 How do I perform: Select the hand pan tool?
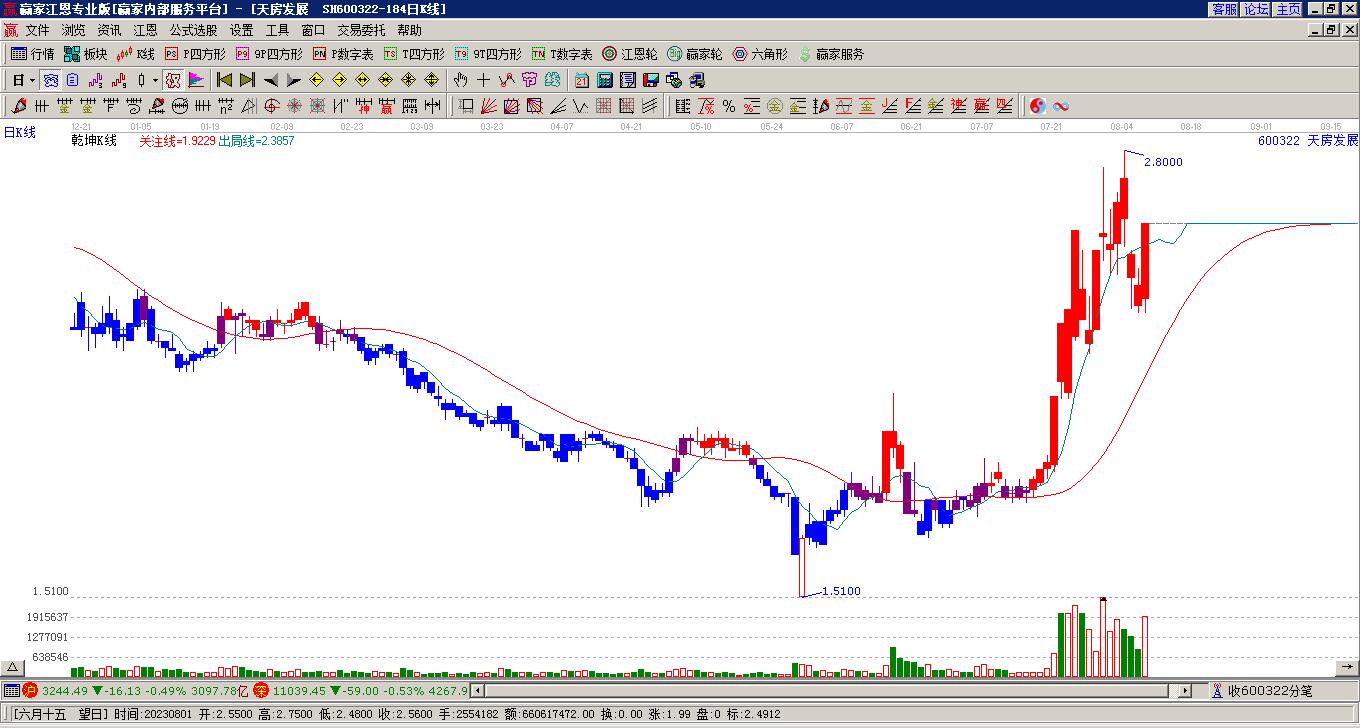pyautogui.click(x=460, y=80)
